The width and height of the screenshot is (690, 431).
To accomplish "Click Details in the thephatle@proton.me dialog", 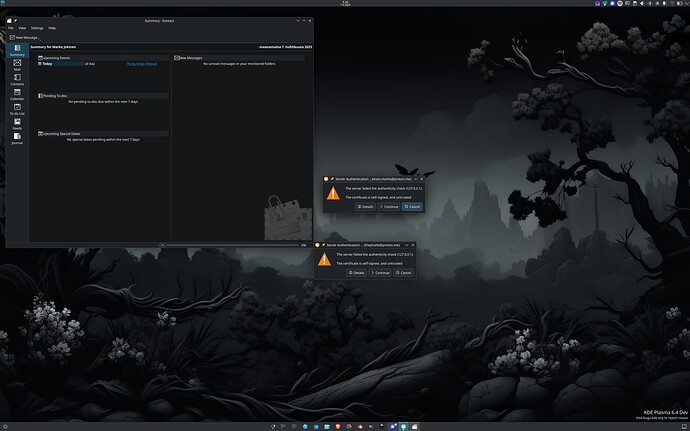I will coord(356,273).
